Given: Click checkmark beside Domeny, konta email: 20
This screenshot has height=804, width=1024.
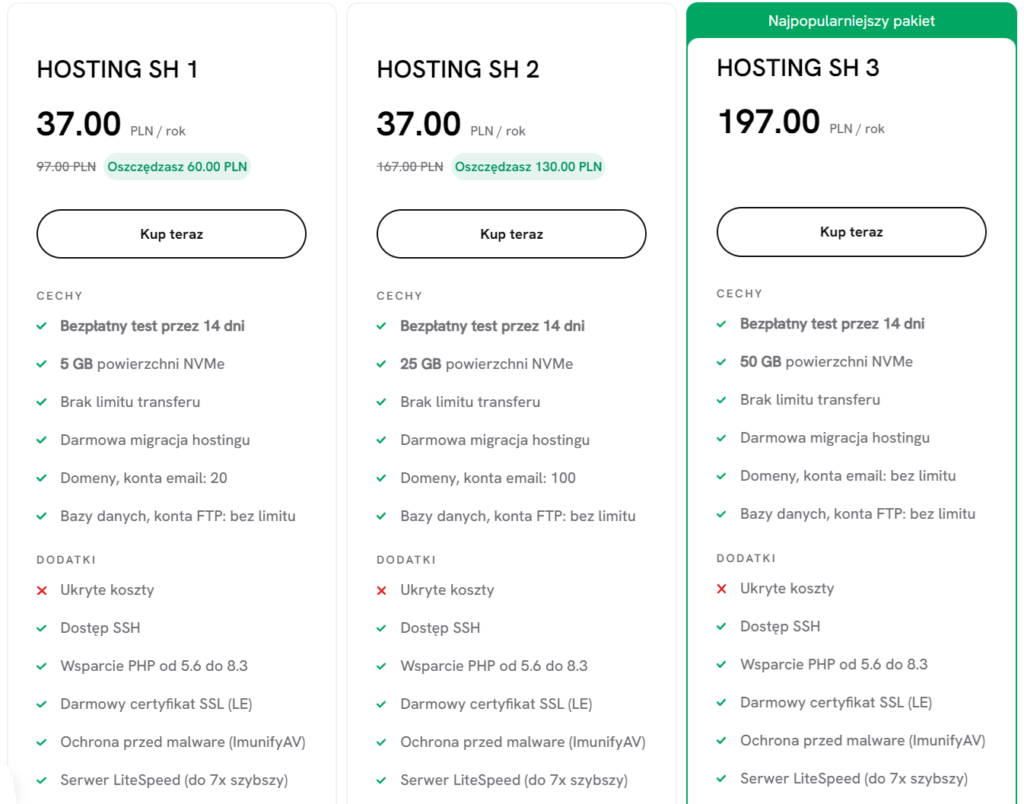Looking at the screenshot, I should [42, 478].
